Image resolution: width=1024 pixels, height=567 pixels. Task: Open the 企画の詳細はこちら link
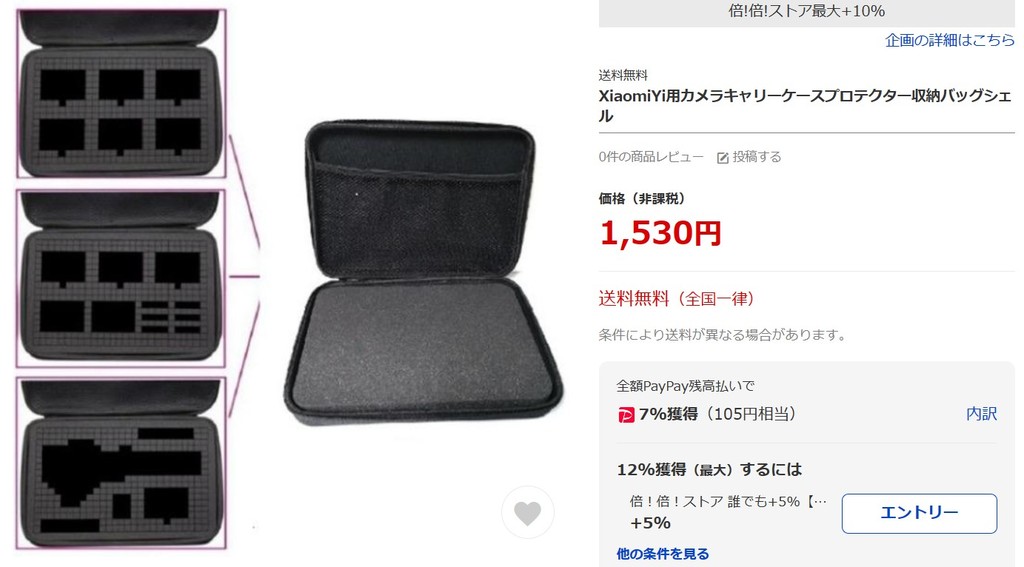point(950,40)
